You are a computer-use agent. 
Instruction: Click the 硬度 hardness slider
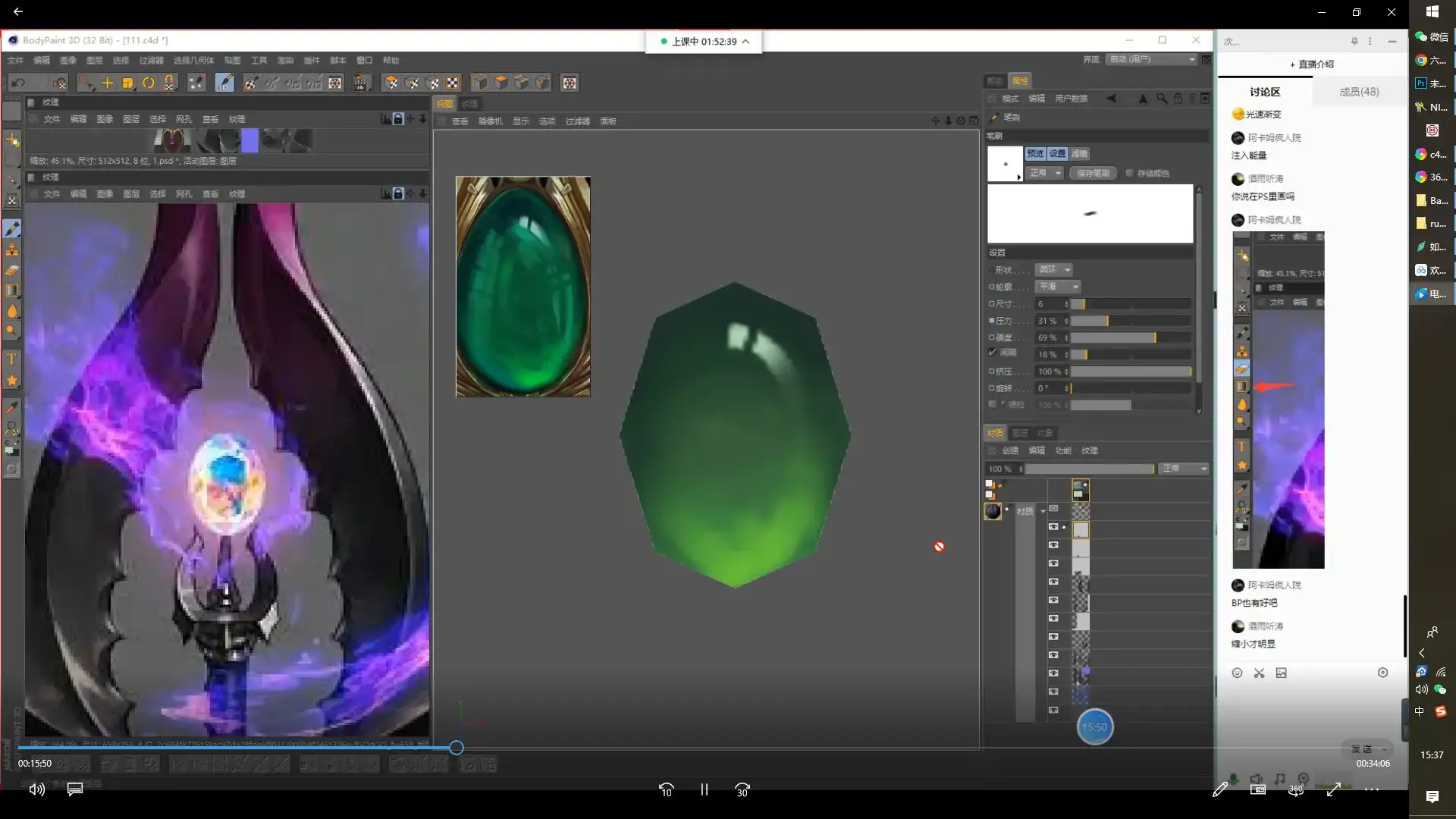tap(1130, 337)
